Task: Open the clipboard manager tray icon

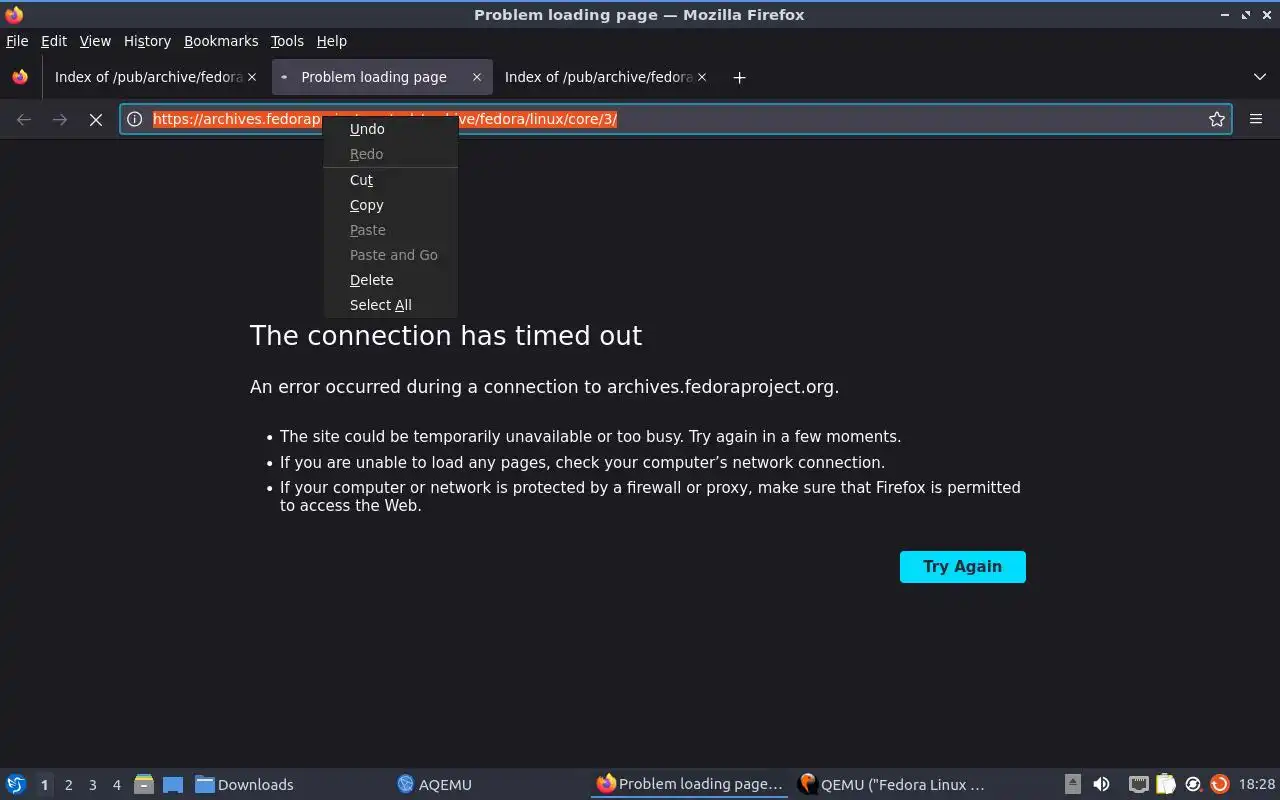Action: (x=1165, y=784)
